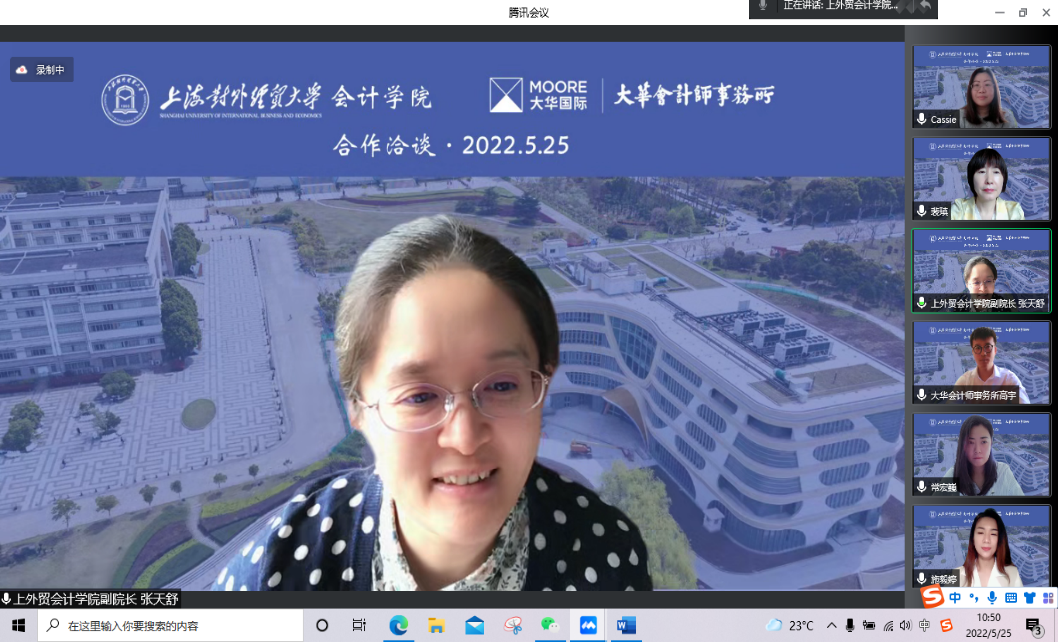Image resolution: width=1058 pixels, height=642 pixels.
Task: Open Windows Start menu
Action: (x=18, y=625)
